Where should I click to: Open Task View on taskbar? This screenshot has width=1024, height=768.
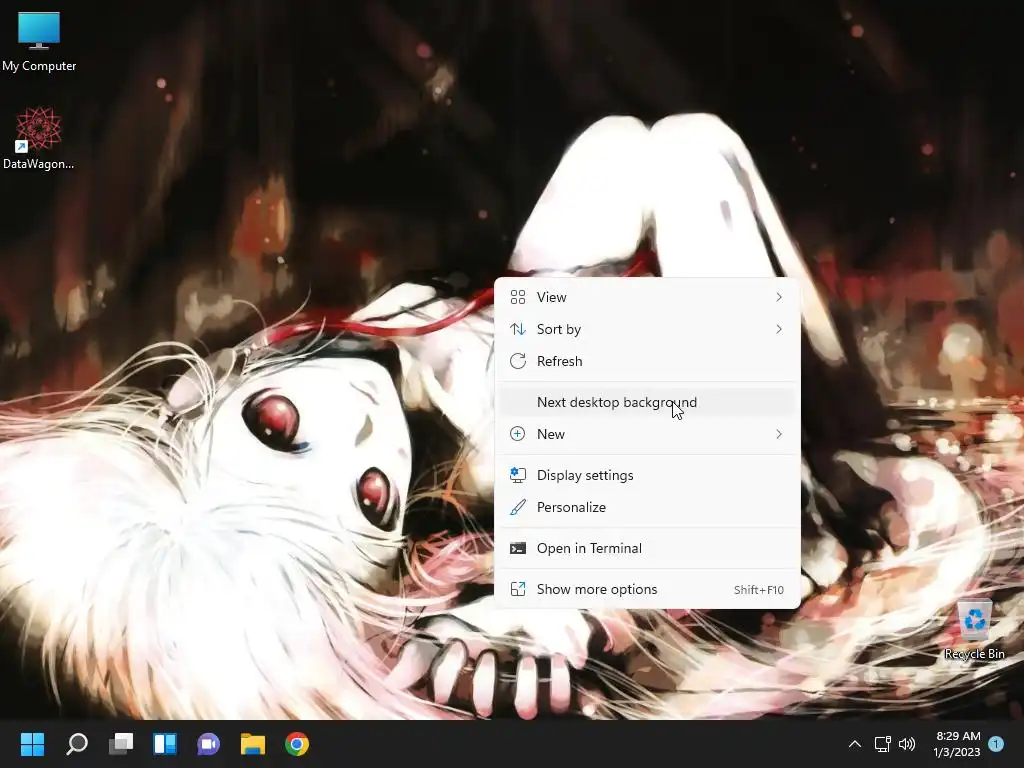[x=121, y=744]
